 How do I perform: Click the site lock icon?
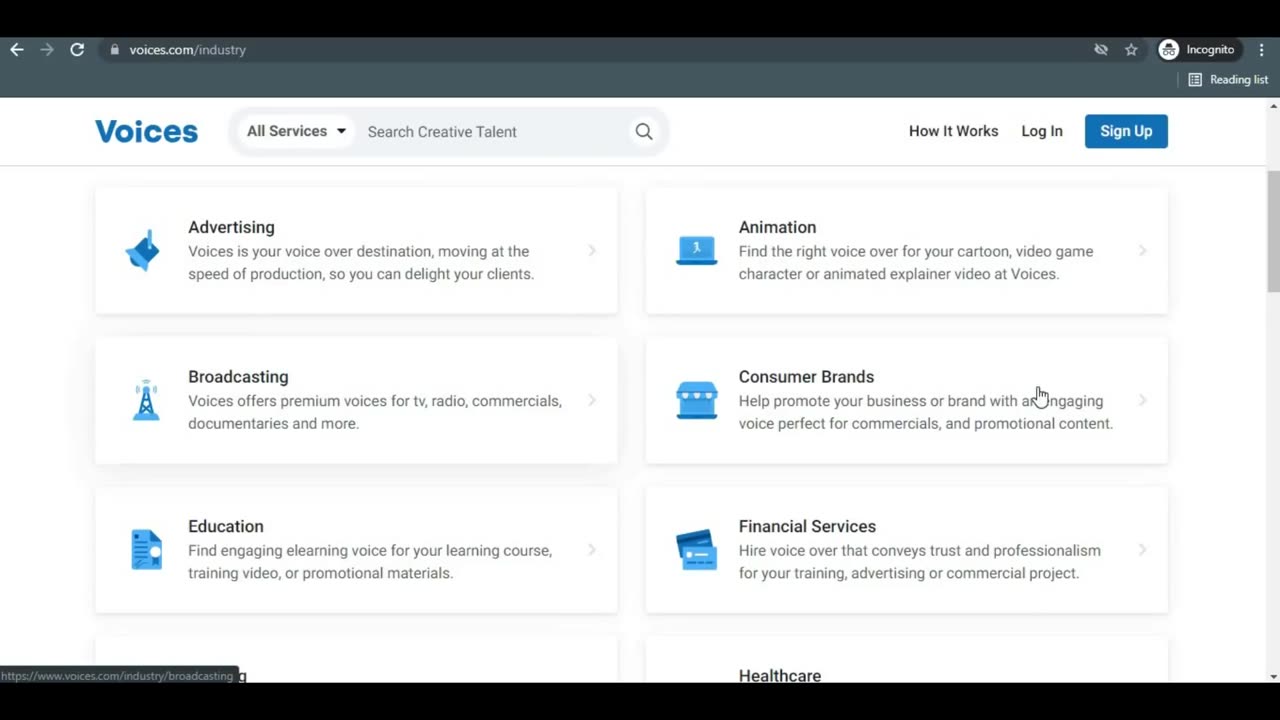click(115, 49)
